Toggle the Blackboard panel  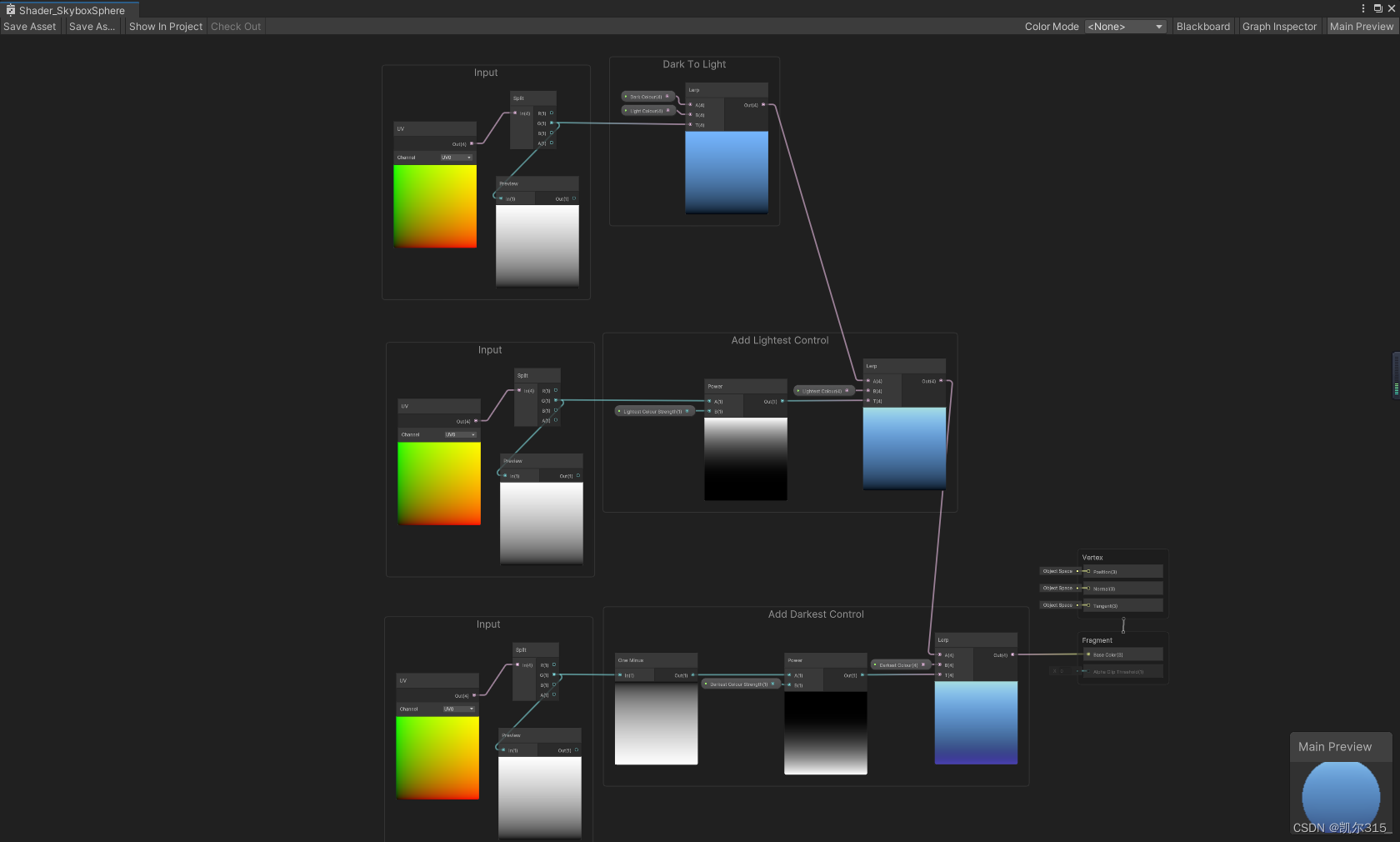click(x=1202, y=26)
